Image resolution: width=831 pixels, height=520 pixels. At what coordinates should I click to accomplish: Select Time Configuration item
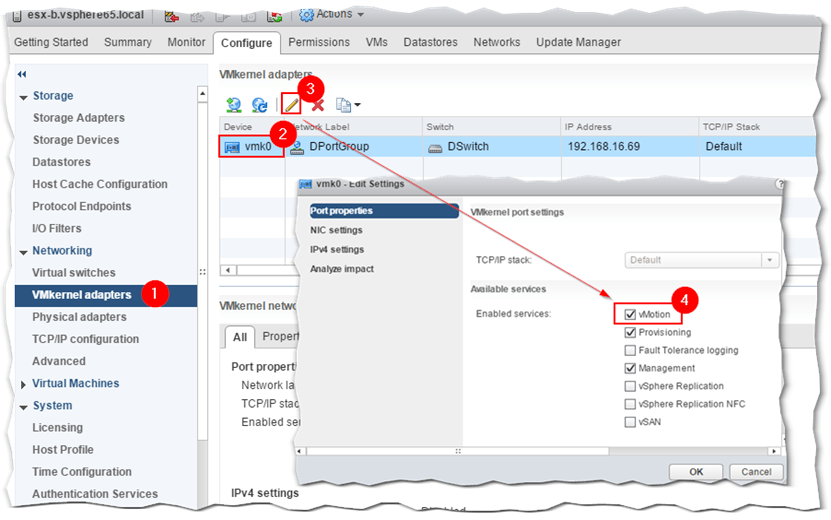click(82, 472)
